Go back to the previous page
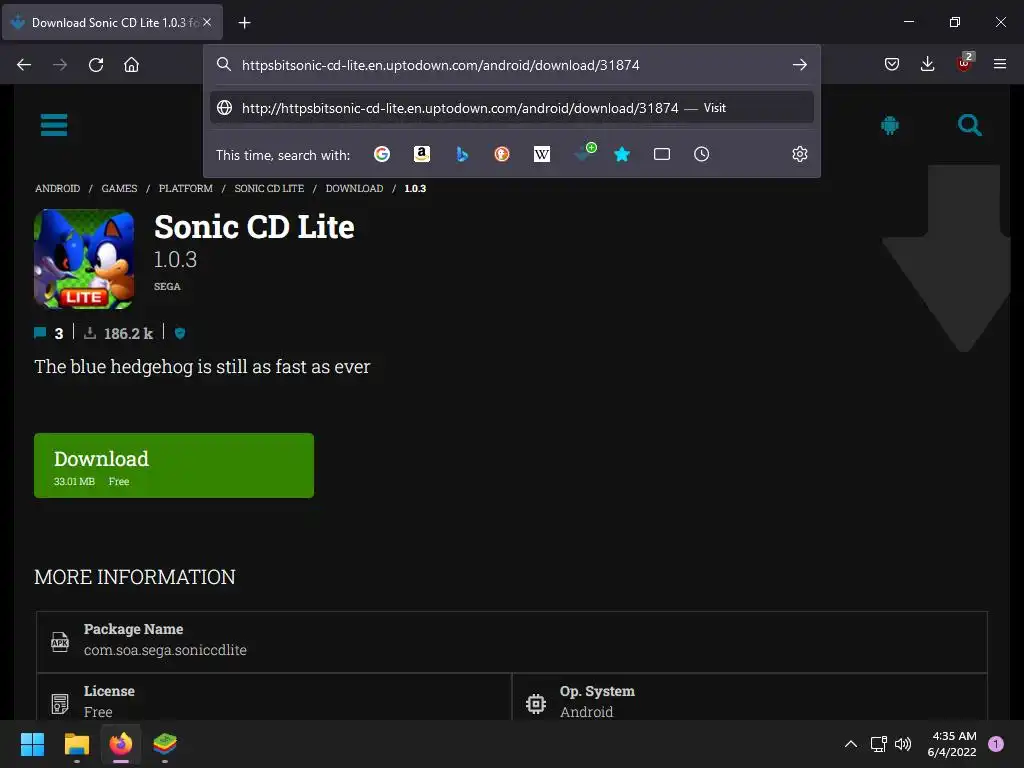This screenshot has width=1024, height=768. pos(24,65)
